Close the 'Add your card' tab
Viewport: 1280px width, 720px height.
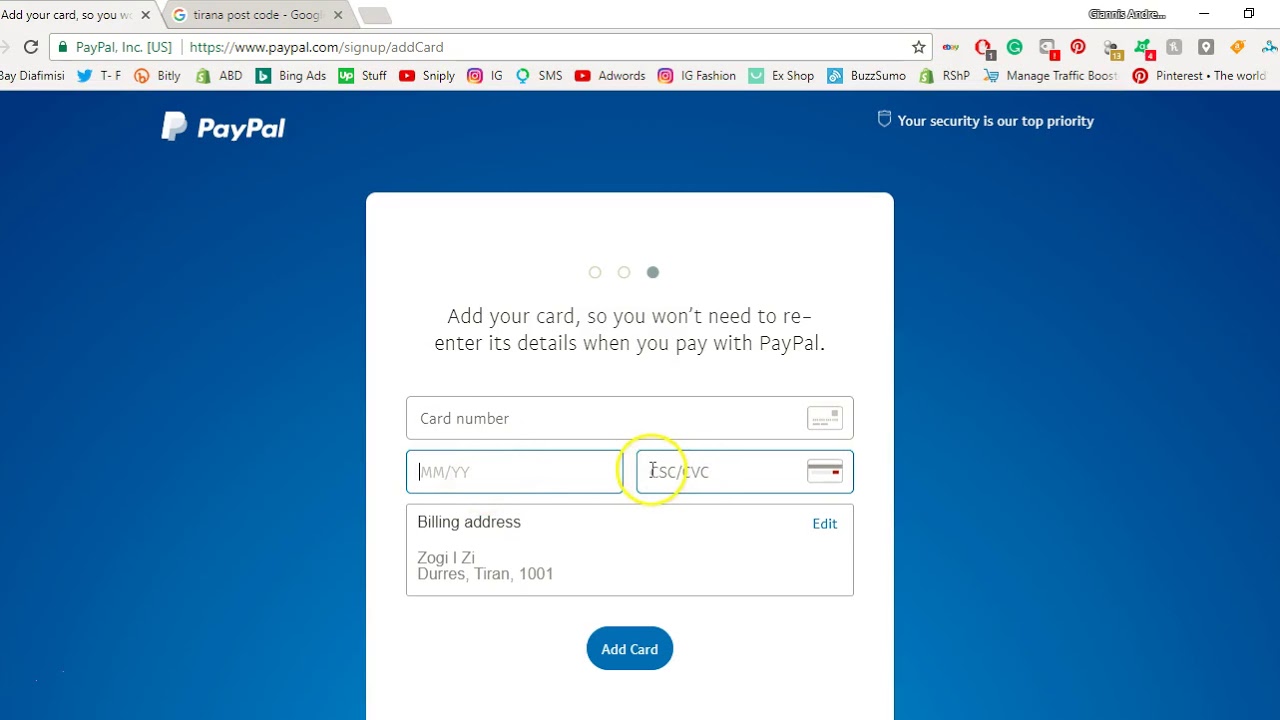tap(145, 15)
